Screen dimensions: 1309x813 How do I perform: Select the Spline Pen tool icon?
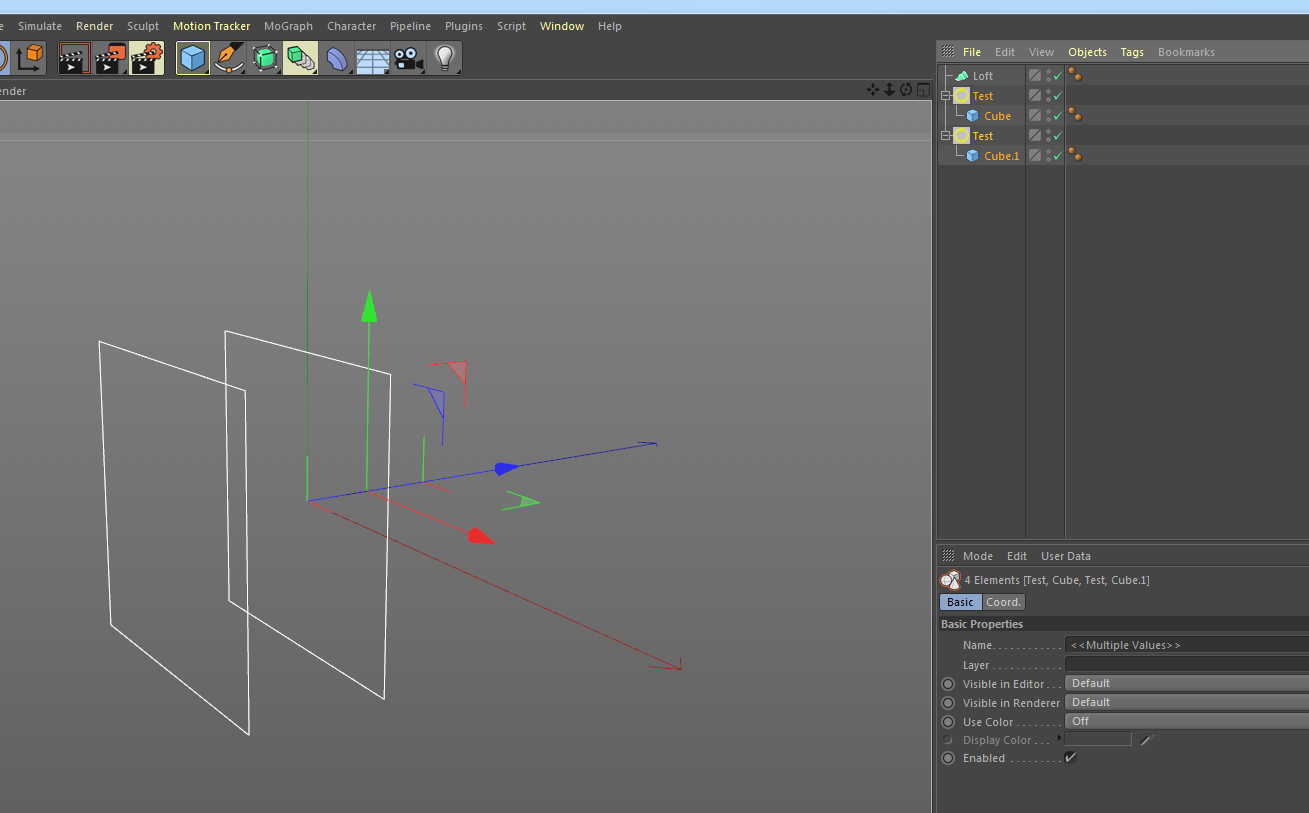coord(229,58)
